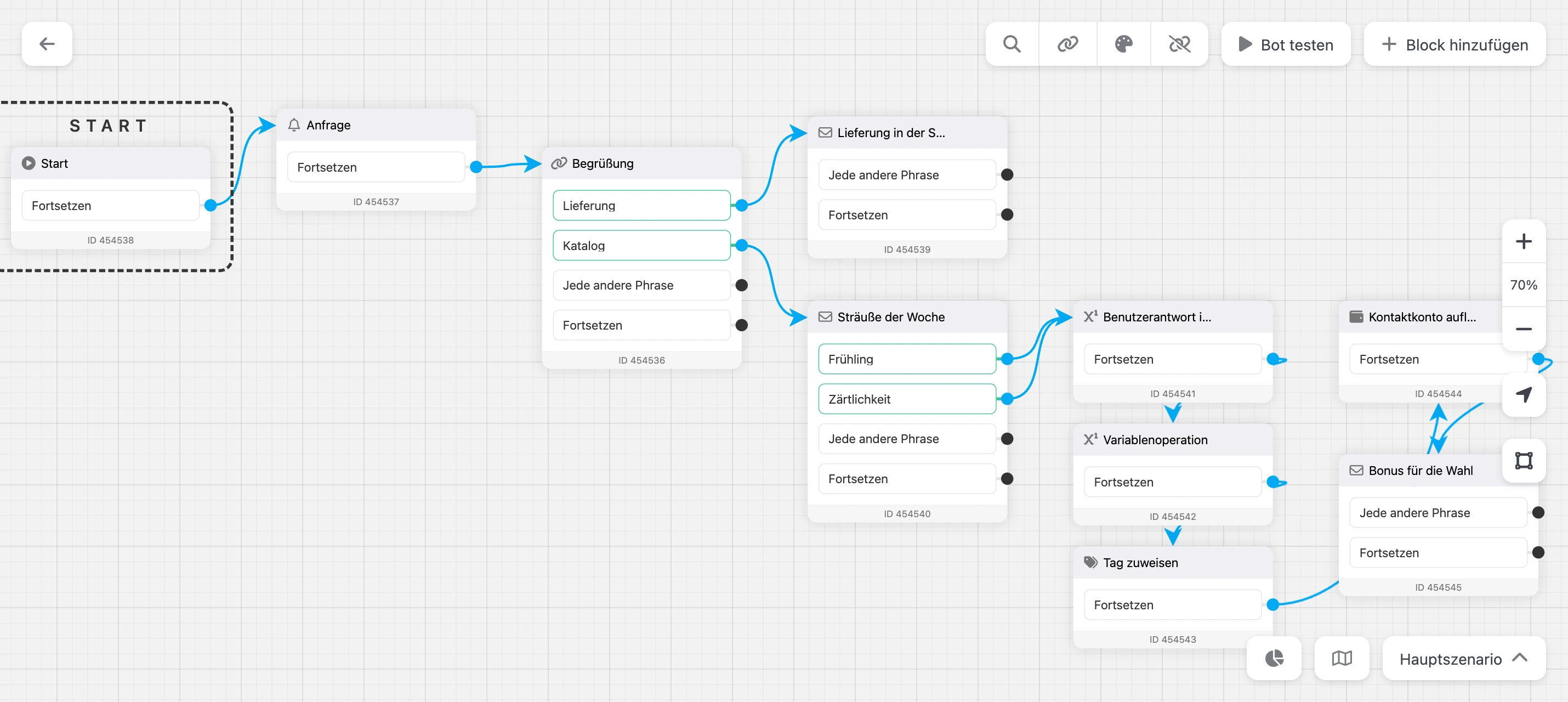This screenshot has height=702, width=1568.
Task: Run the Bot testen button
Action: click(x=1286, y=44)
